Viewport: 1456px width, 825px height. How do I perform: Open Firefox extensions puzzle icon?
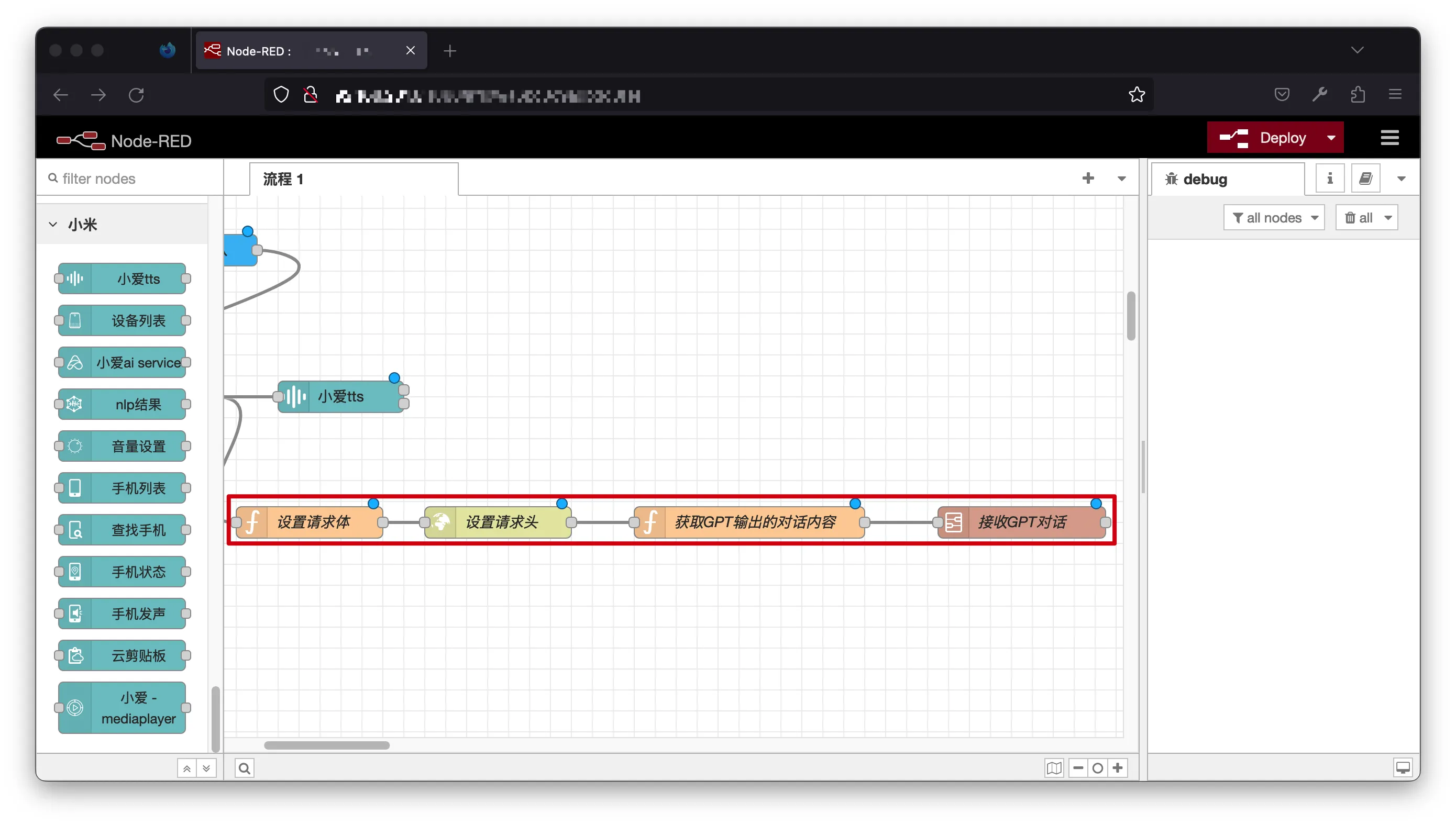(x=1358, y=95)
